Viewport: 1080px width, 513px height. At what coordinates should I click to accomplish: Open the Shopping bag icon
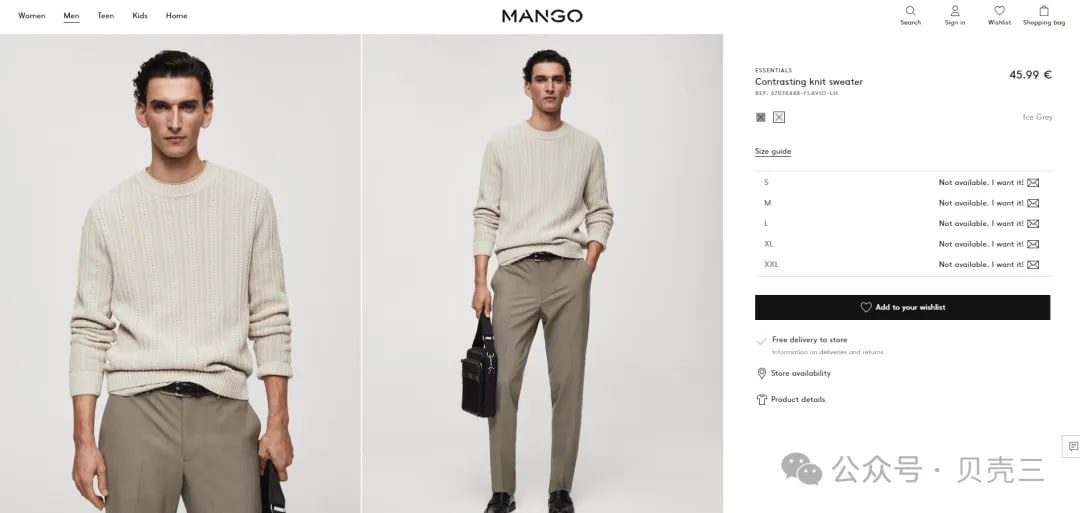tap(1043, 11)
